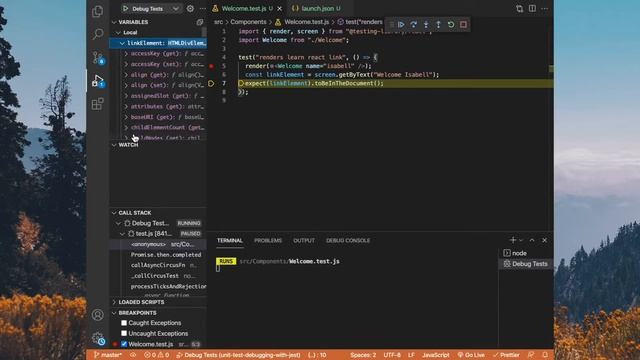Image resolution: width=640 pixels, height=360 pixels.
Task: Open the editor title more actions menu
Action: (545, 9)
